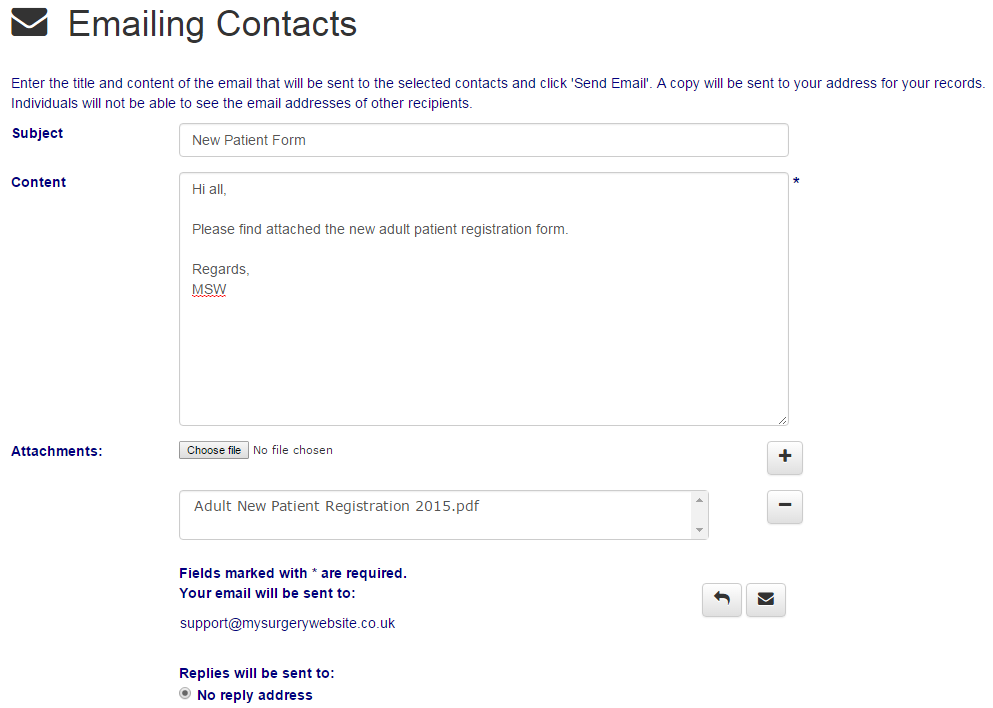Click inside the Content text area
The image size is (993, 708).
[483, 350]
